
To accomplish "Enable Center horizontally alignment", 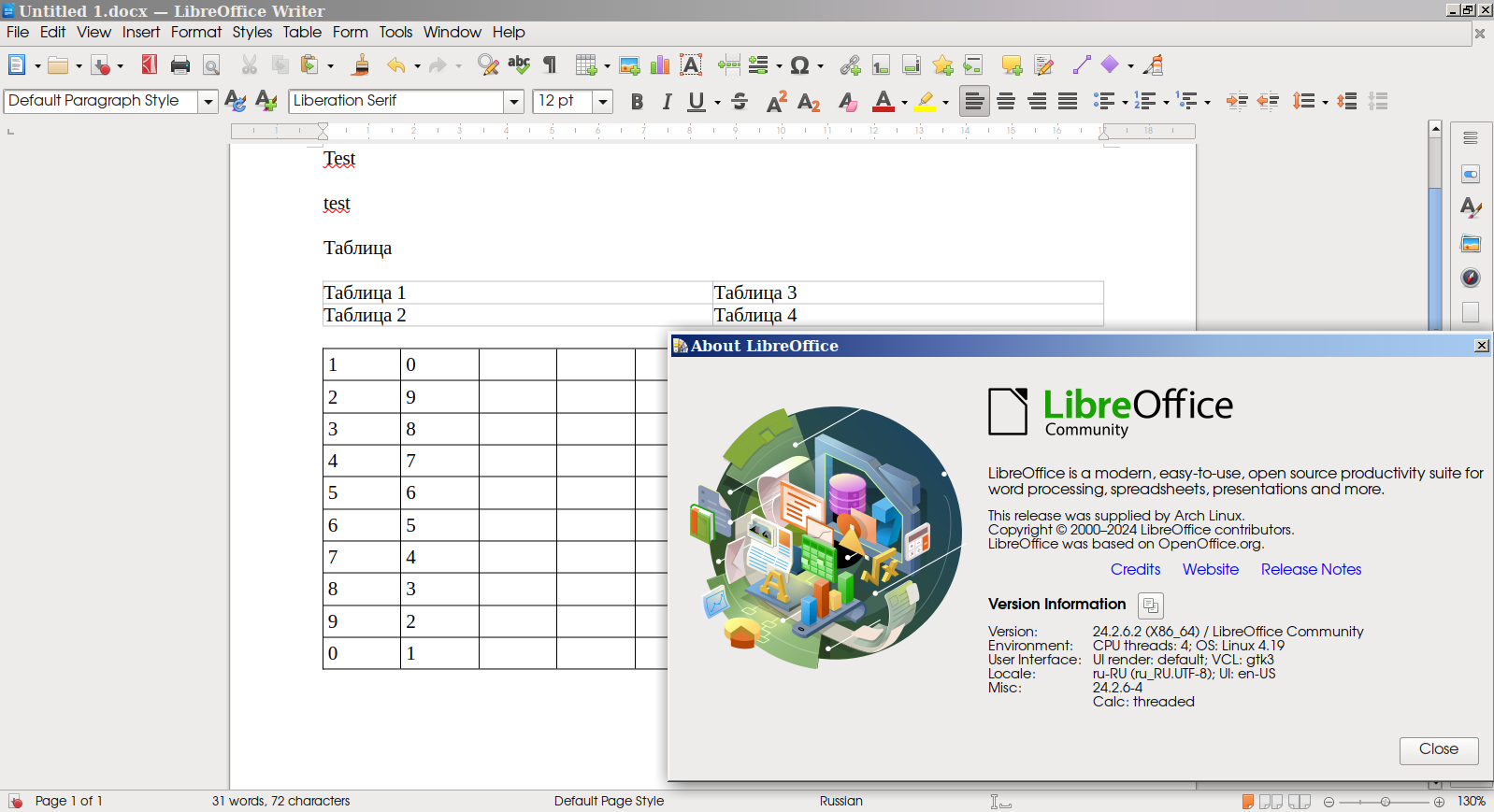I will click(1006, 101).
